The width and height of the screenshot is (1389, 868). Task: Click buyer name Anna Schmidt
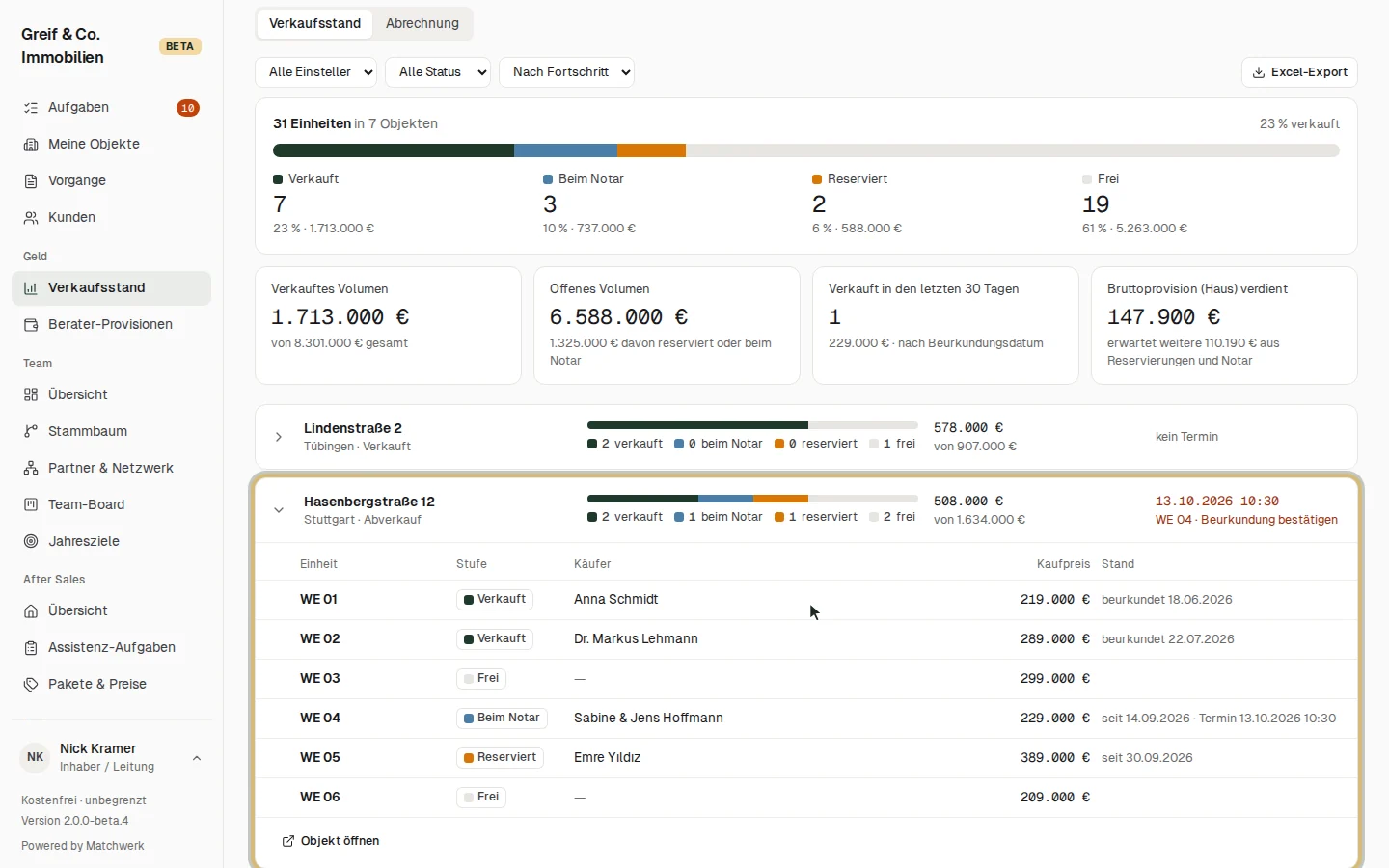[615, 600]
